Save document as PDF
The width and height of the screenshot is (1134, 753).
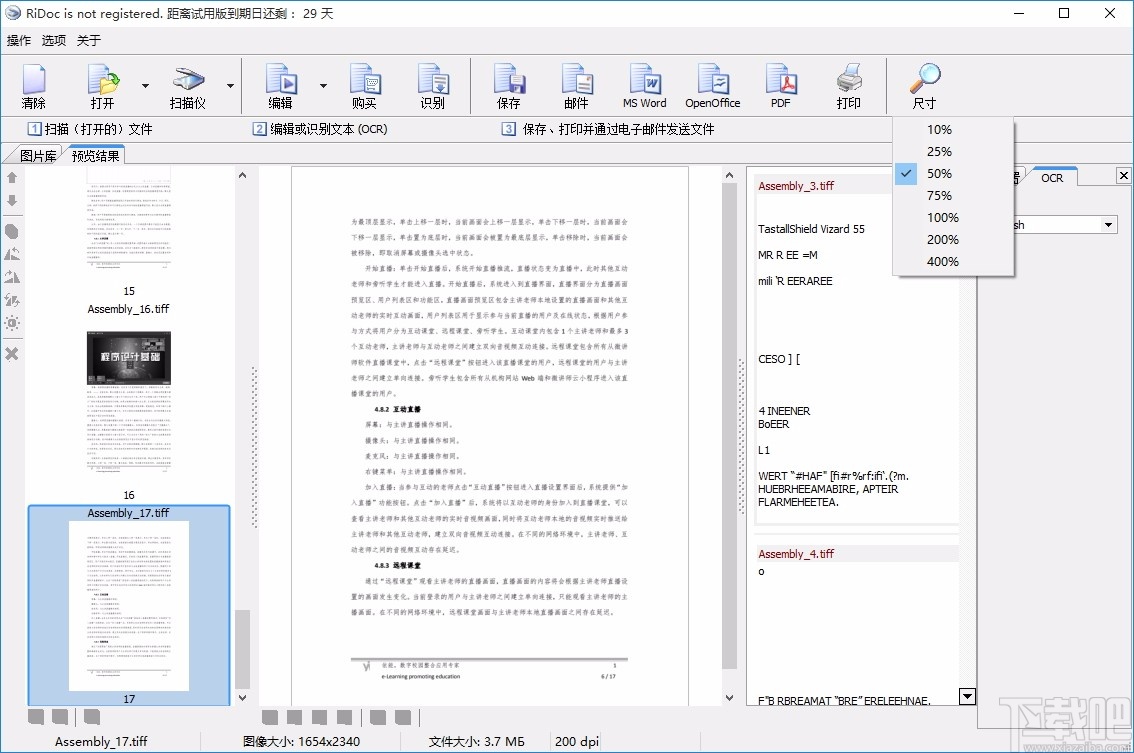point(780,86)
